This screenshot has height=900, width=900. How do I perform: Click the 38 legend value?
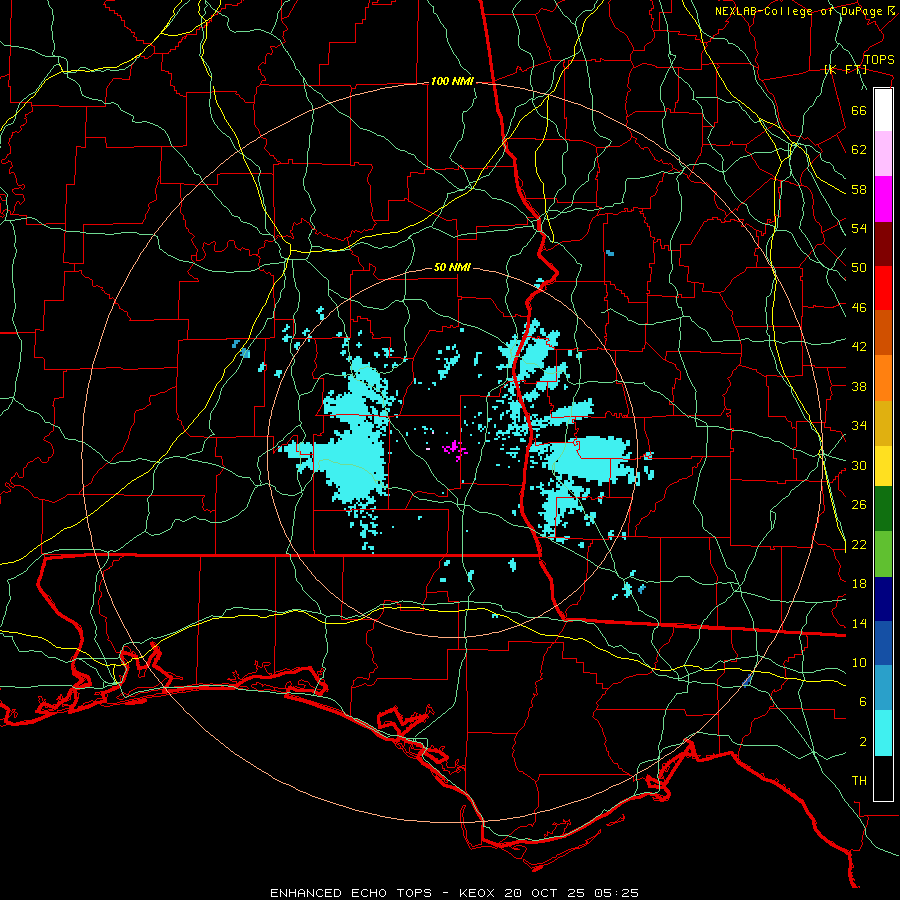pyautogui.click(x=859, y=386)
